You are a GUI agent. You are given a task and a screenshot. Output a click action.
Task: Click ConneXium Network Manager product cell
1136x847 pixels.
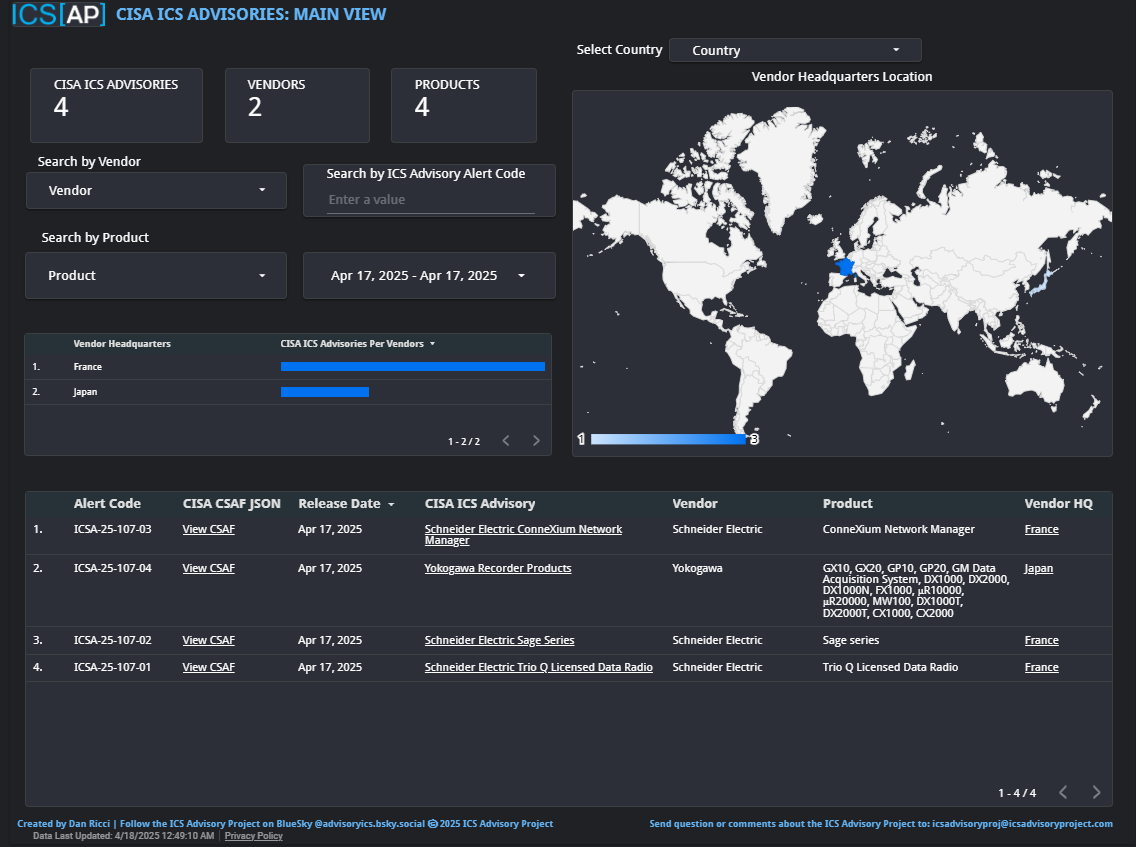pyautogui.click(x=898, y=530)
